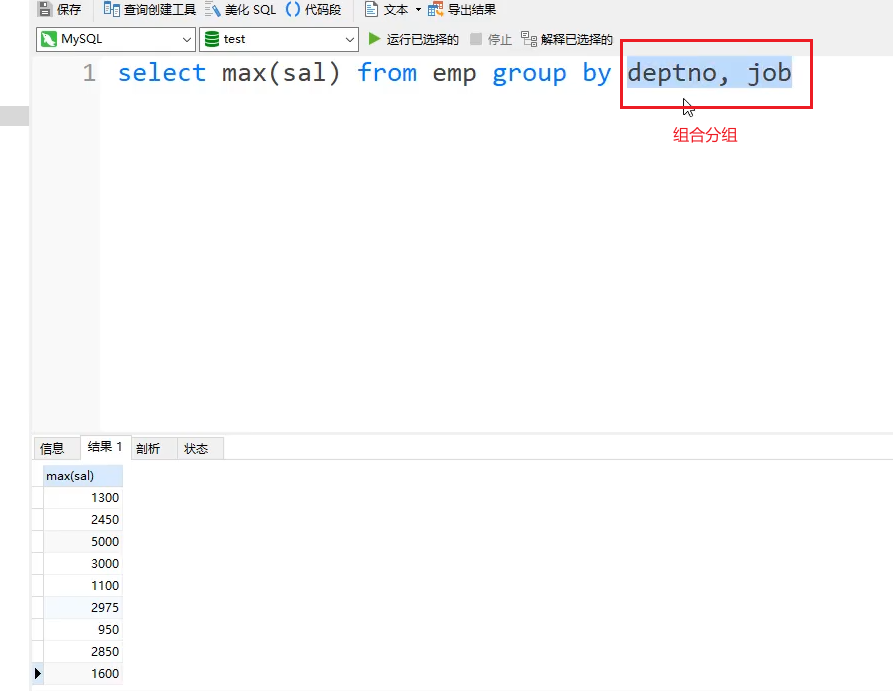Select the result cell 5000
Image resolution: width=893 pixels, height=691 pixels.
pos(83,542)
